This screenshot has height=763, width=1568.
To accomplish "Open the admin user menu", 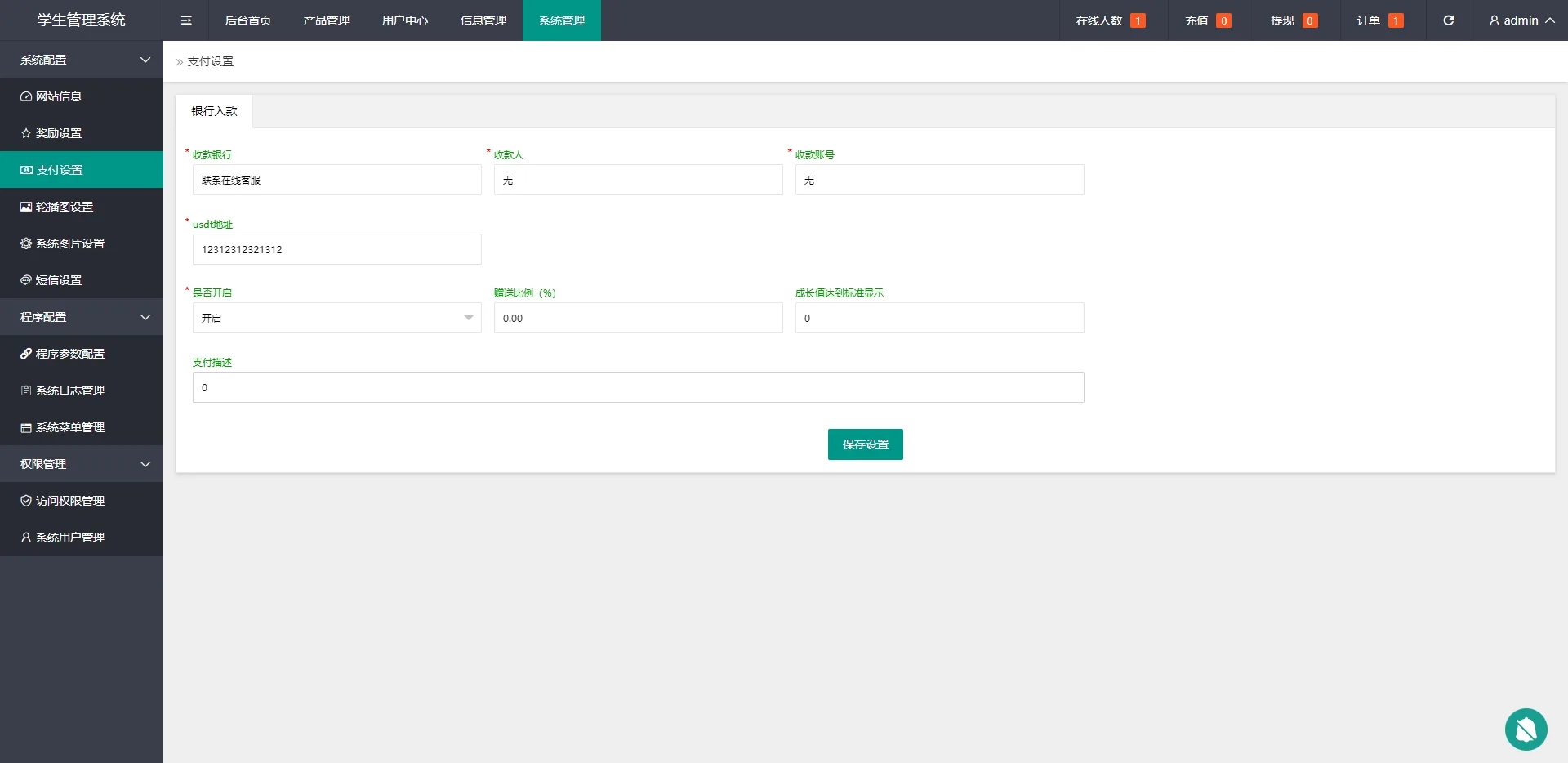I will (1521, 20).
